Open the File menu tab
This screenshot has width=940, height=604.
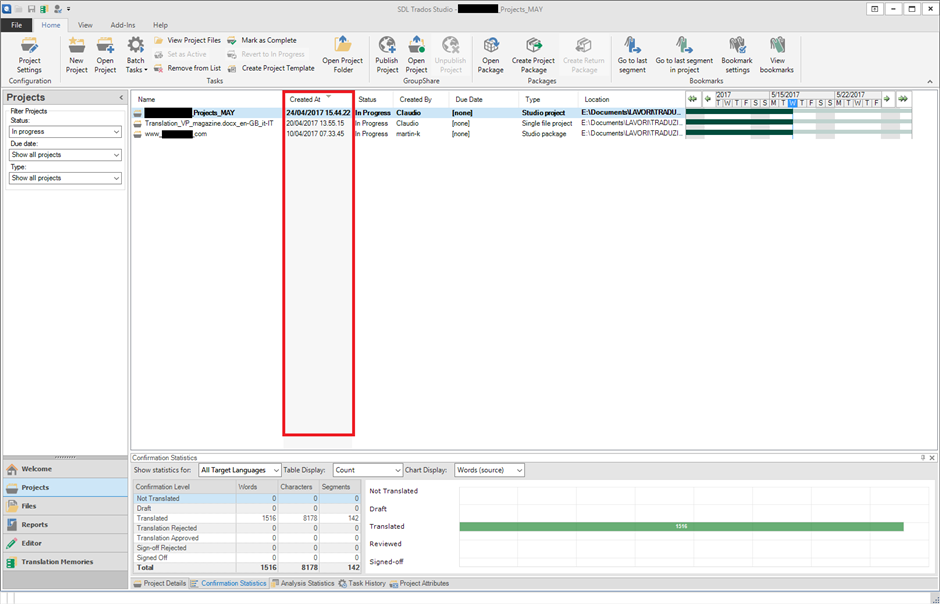[x=16, y=25]
